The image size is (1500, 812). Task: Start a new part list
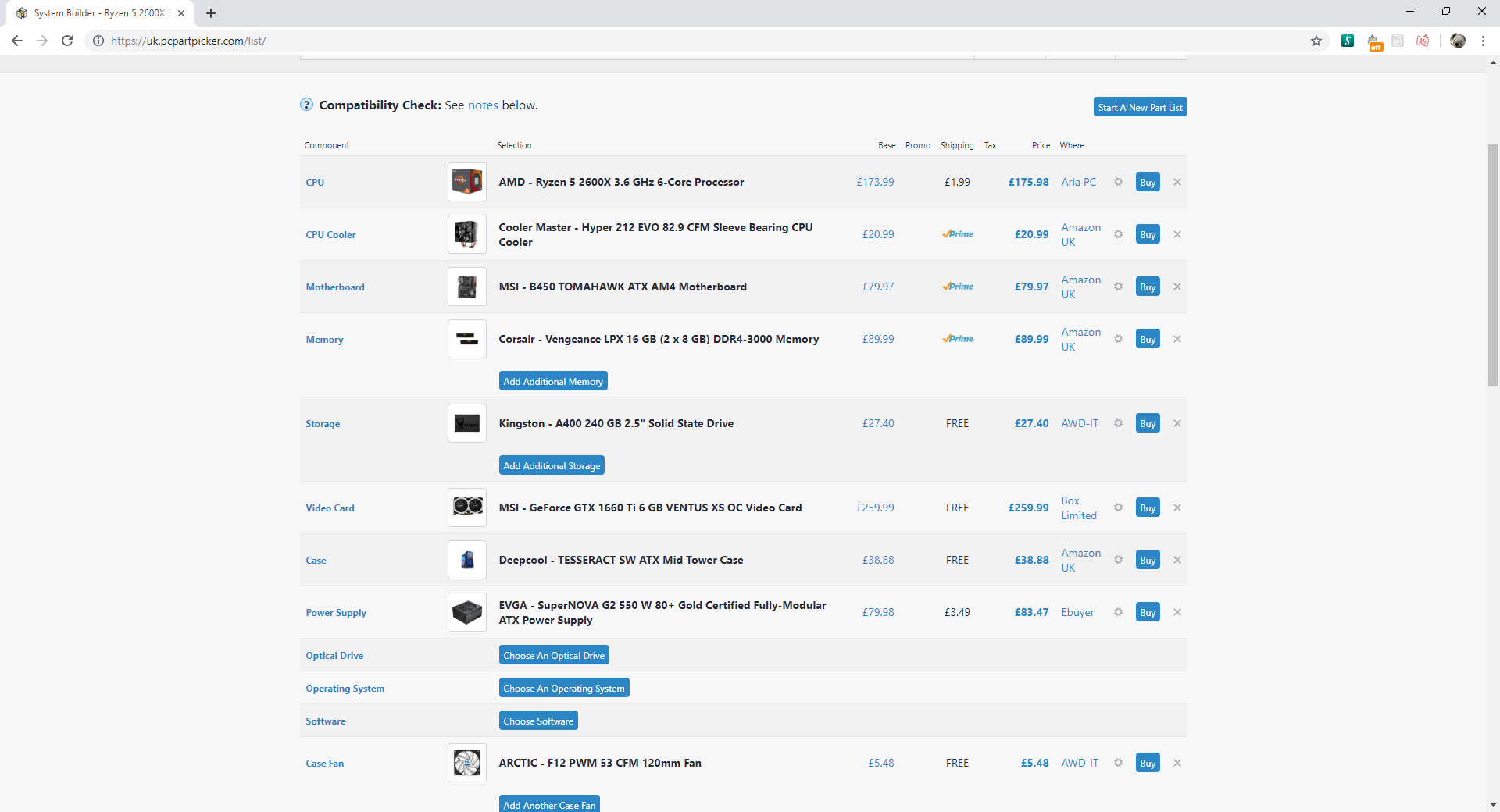coord(1140,107)
